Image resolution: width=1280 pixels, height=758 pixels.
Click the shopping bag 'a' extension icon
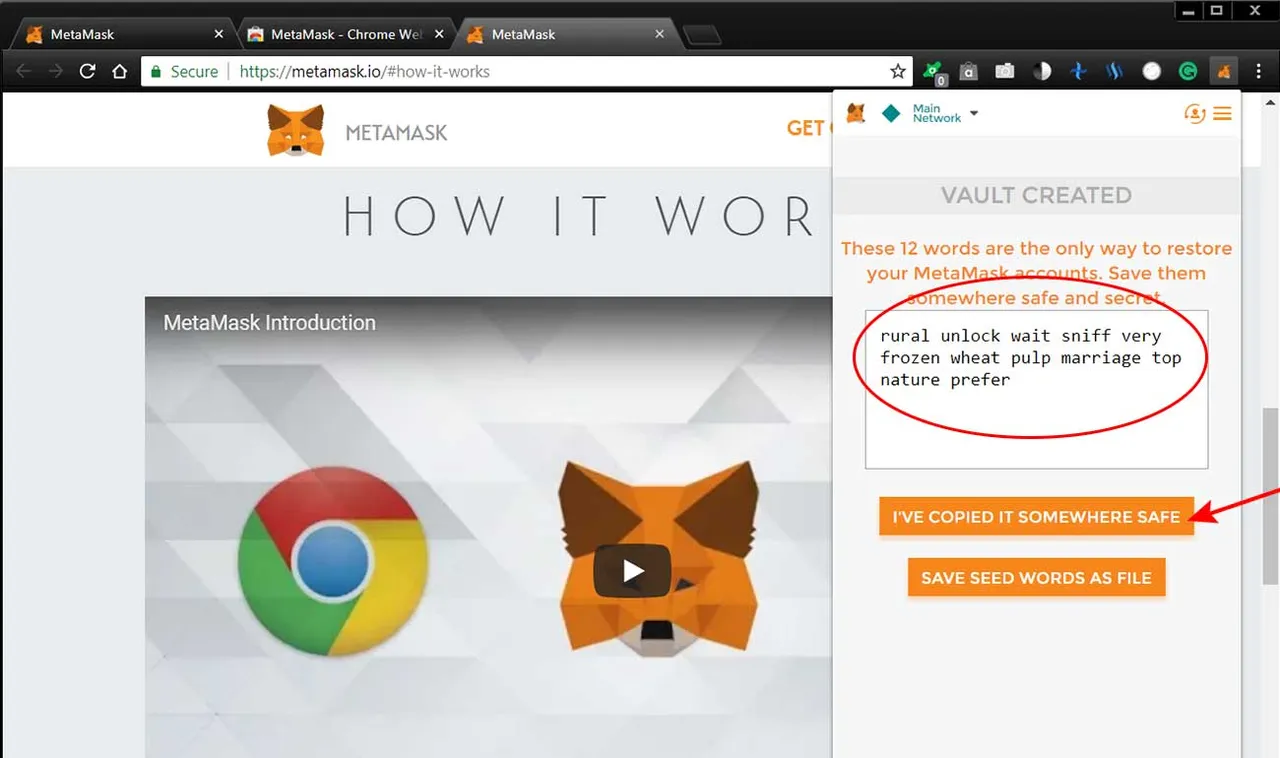click(968, 72)
